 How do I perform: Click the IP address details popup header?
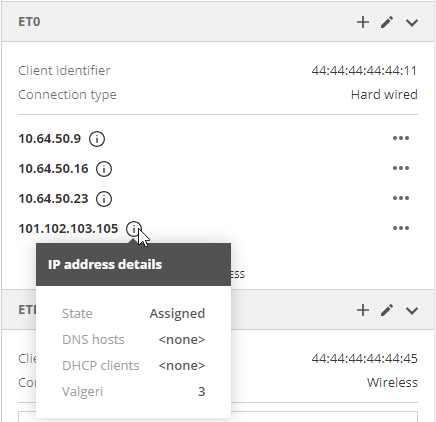pos(133,264)
